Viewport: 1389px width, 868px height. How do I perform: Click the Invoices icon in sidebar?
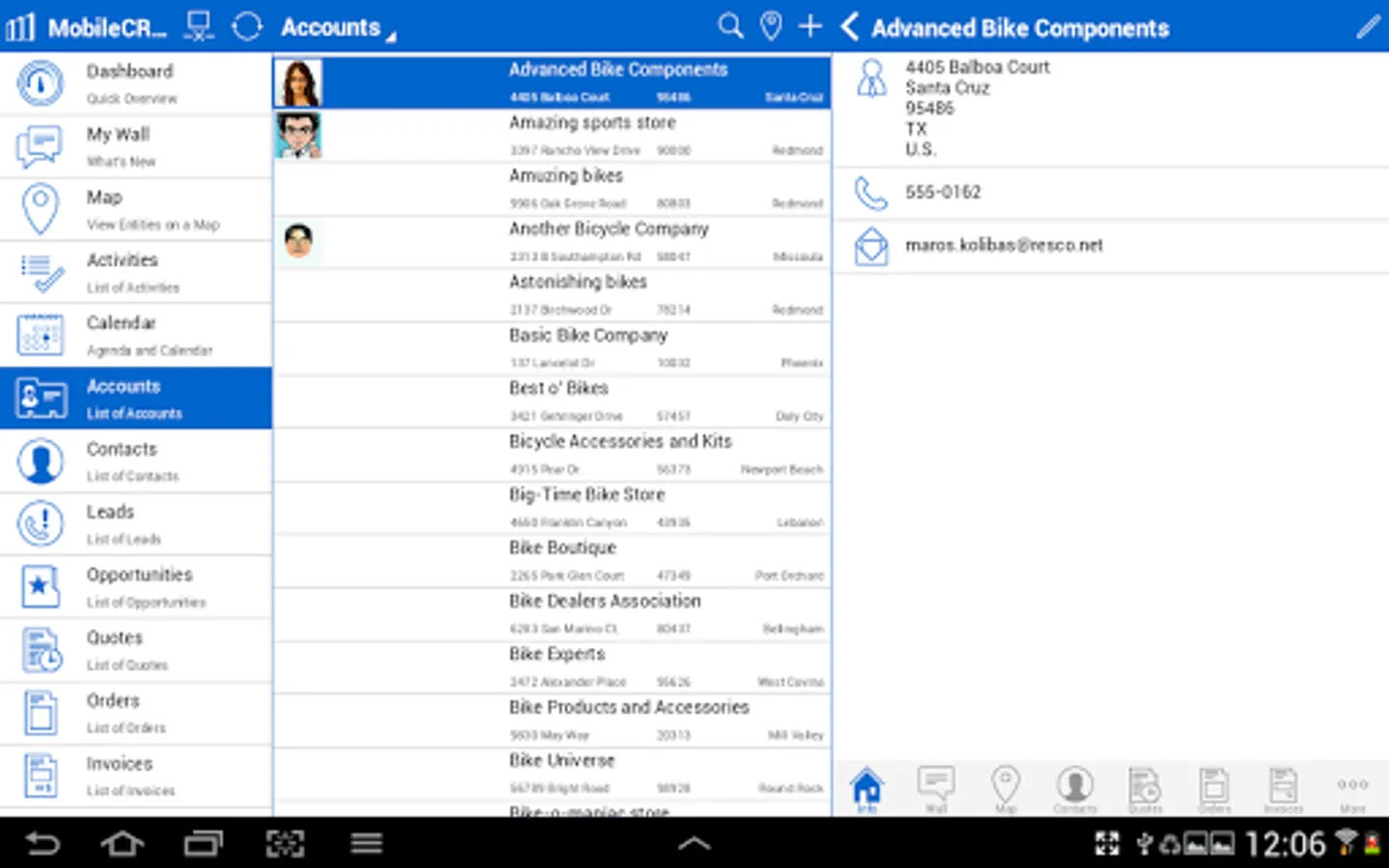point(41,775)
